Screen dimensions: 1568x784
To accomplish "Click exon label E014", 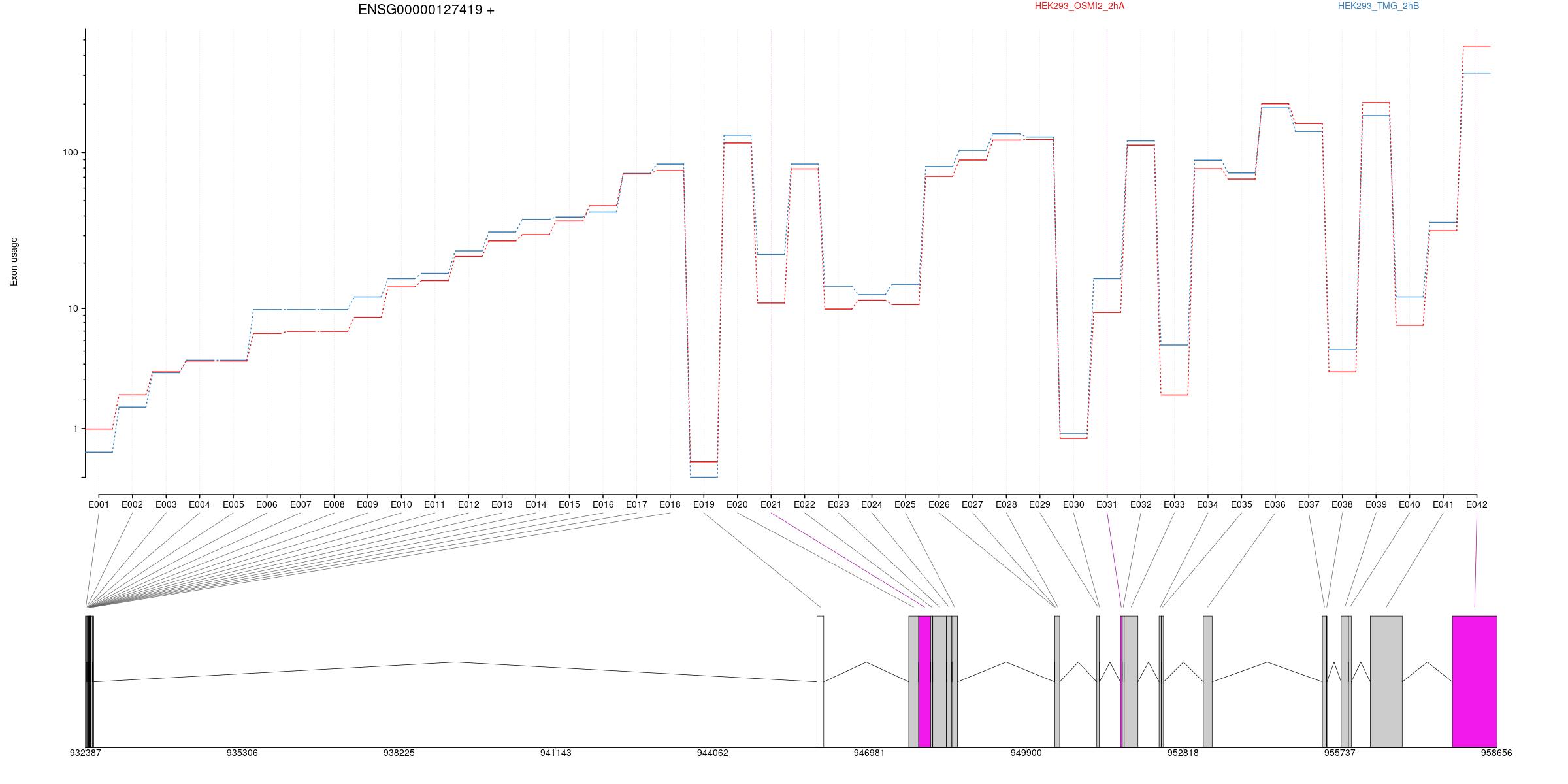I will [536, 504].
